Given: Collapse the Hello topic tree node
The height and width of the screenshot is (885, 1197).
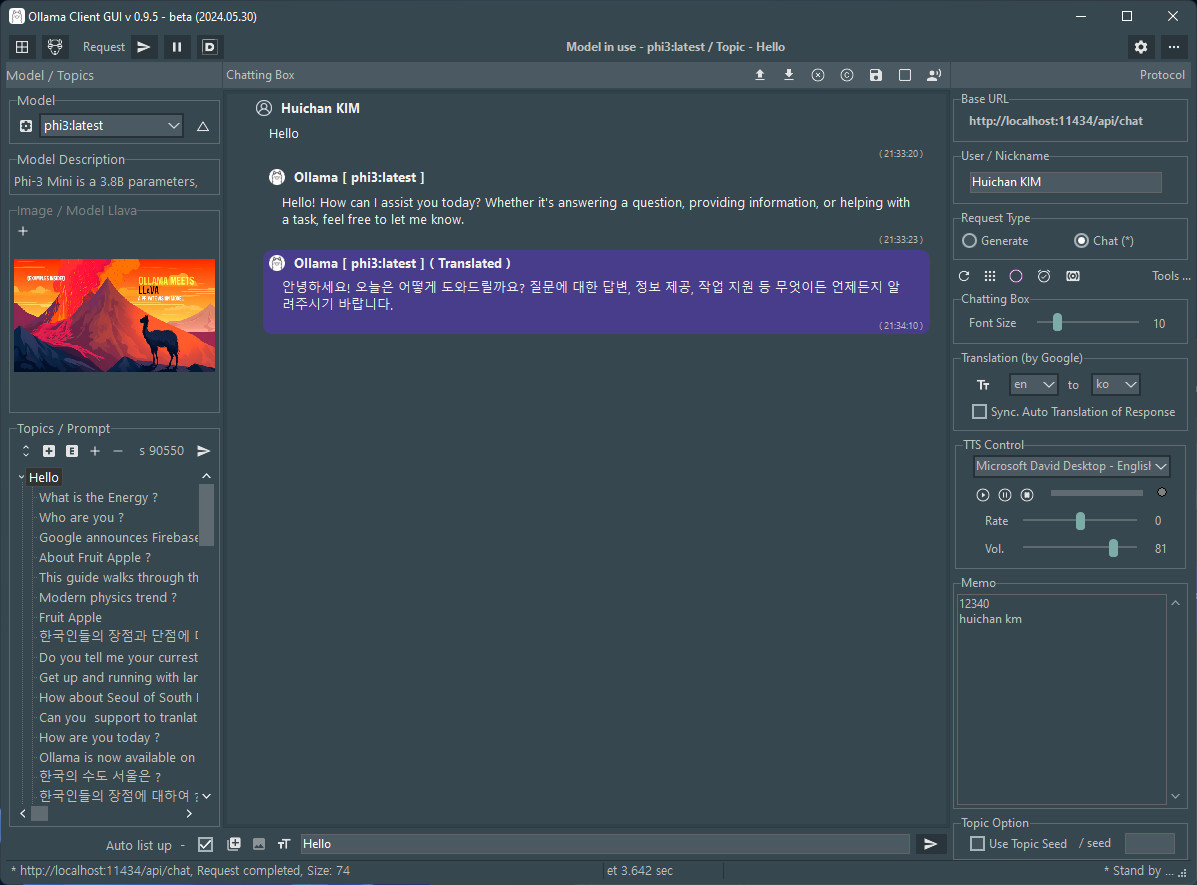Looking at the screenshot, I should 21,477.
